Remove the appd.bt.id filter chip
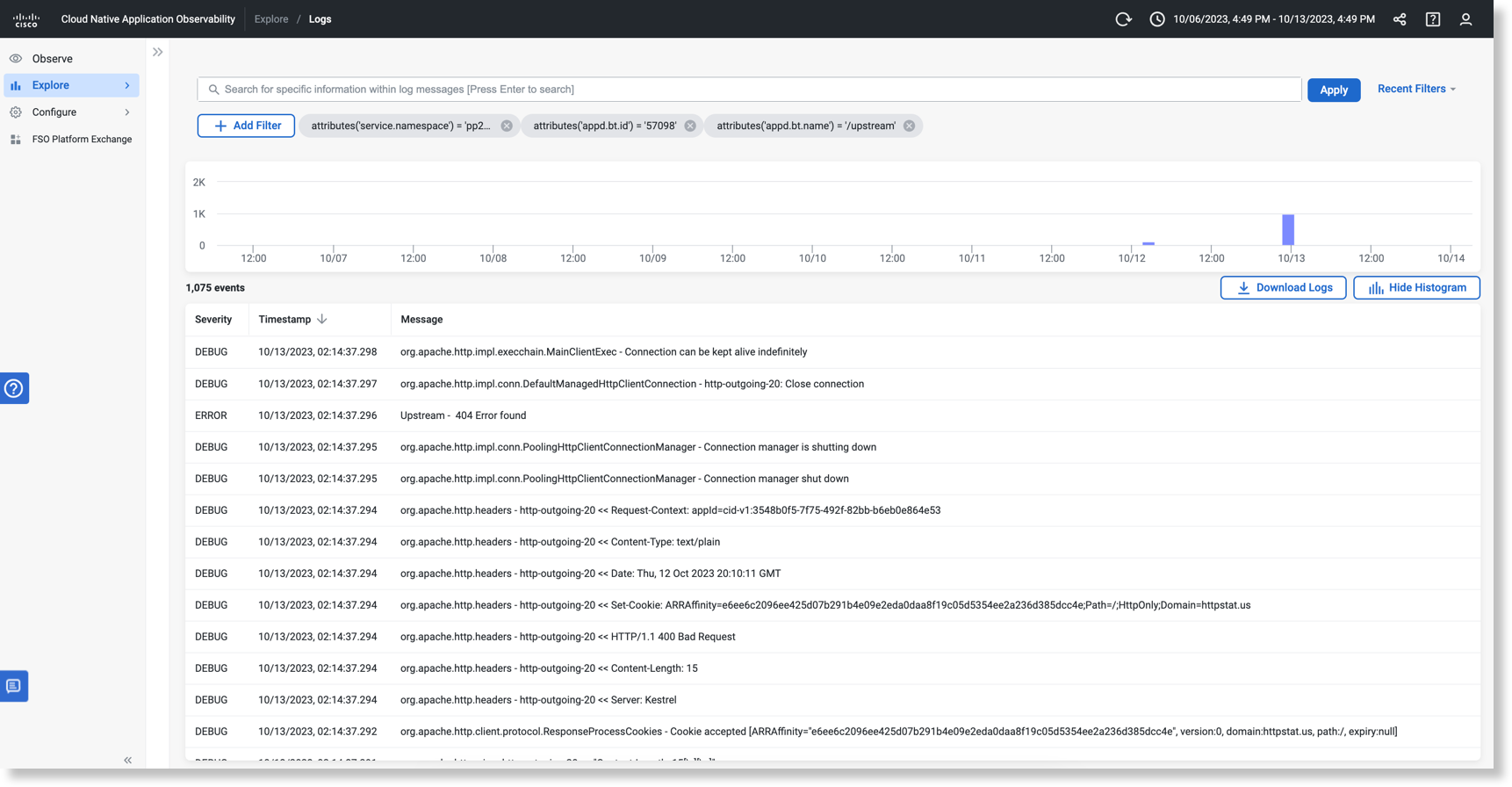The width and height of the screenshot is (1512, 787). [690, 126]
